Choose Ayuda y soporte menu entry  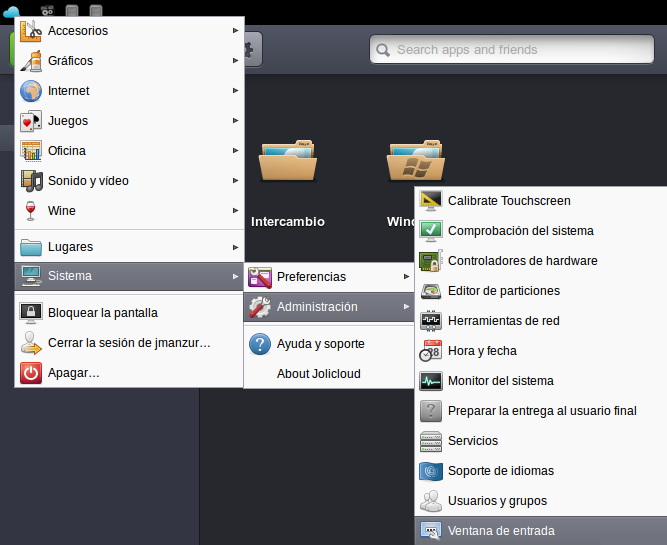pos(329,344)
